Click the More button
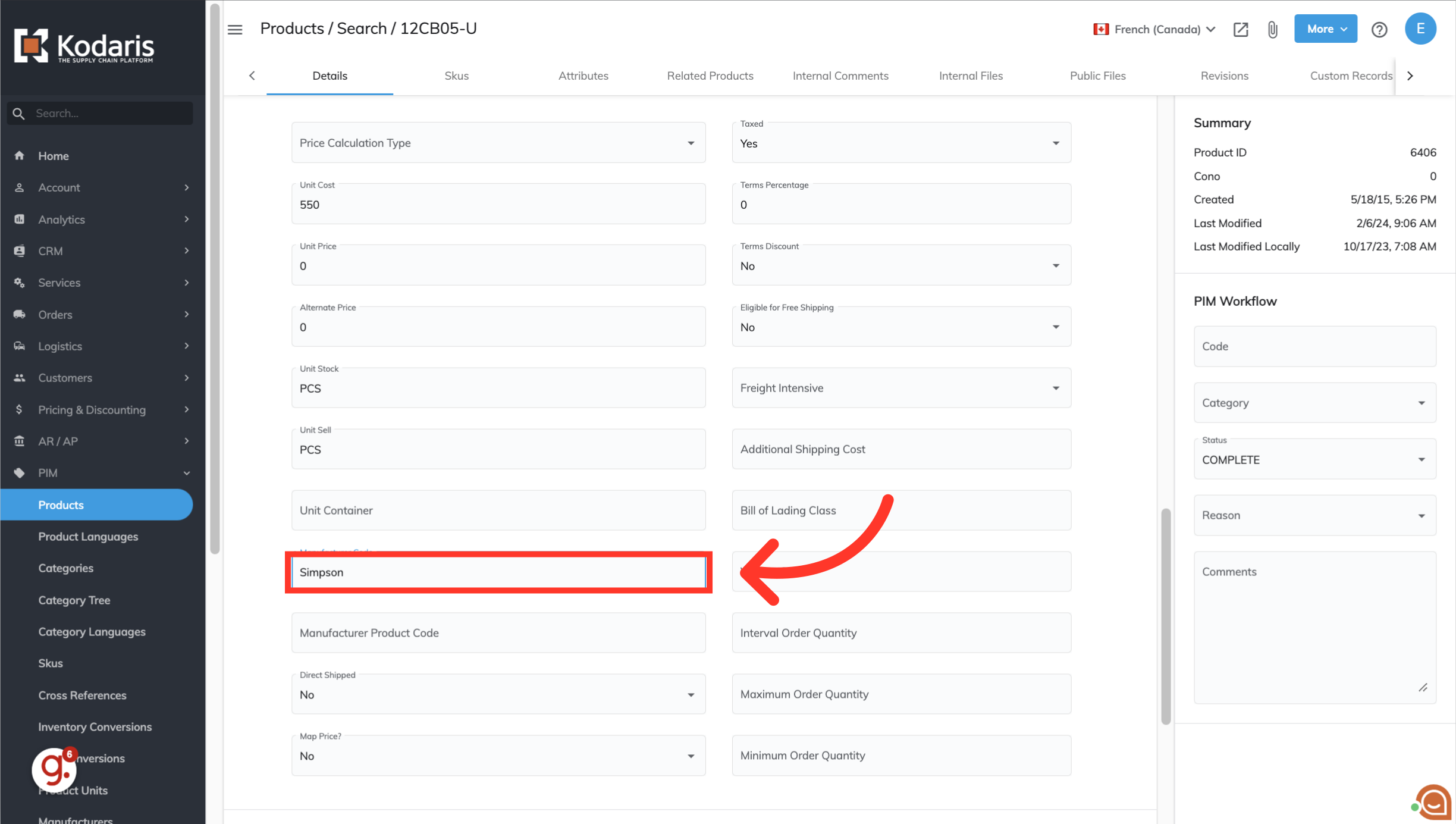Screen dimensions: 1456x824 click(x=1325, y=29)
